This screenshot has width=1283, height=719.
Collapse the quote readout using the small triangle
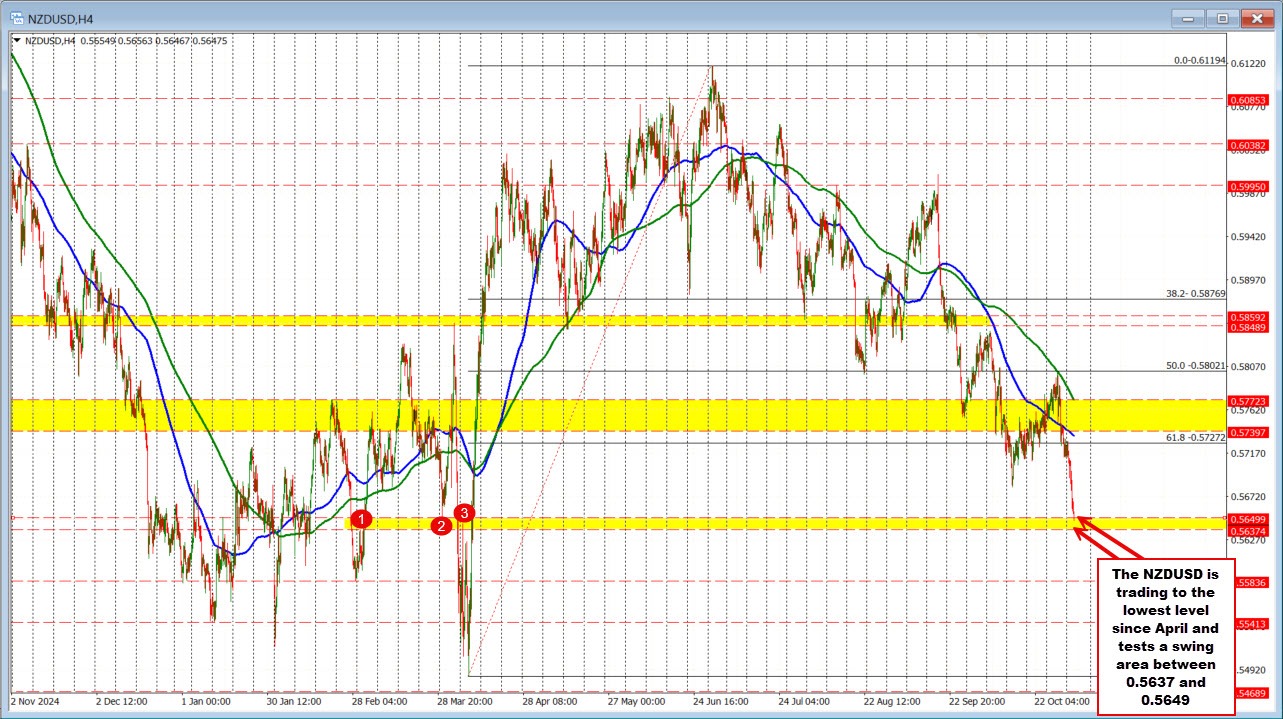tap(16, 41)
